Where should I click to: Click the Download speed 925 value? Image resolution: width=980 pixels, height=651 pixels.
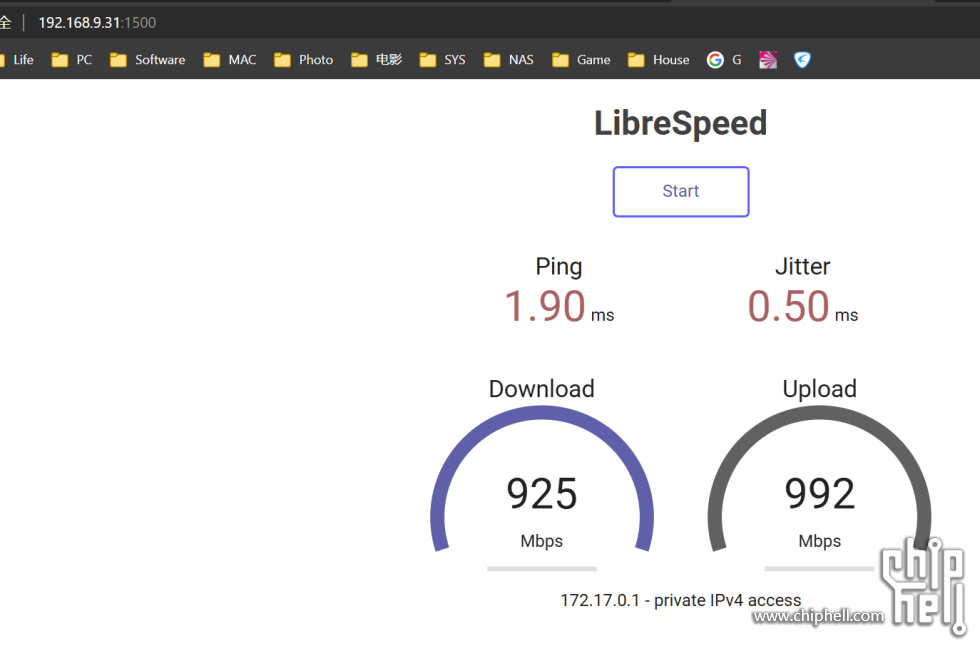click(542, 494)
